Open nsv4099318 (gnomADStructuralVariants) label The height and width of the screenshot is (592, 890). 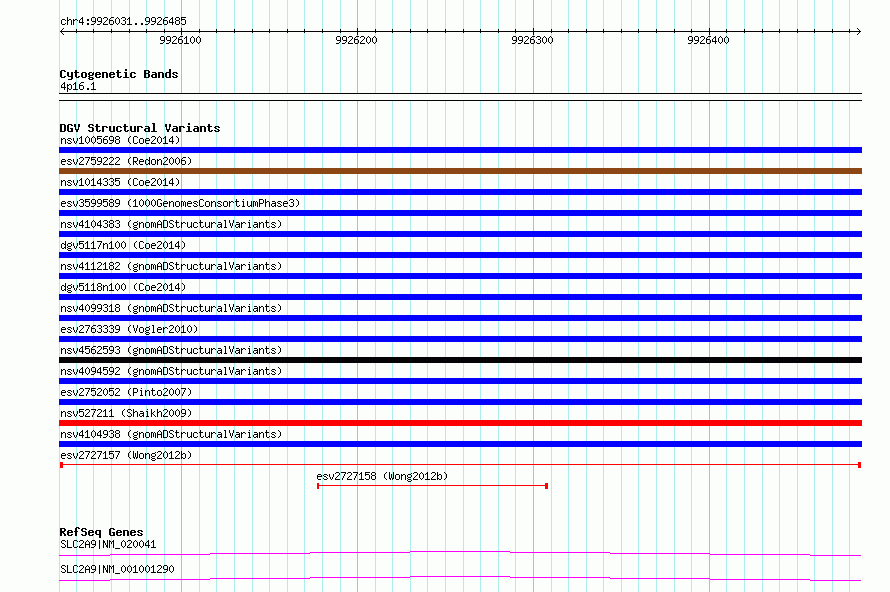[171, 308]
